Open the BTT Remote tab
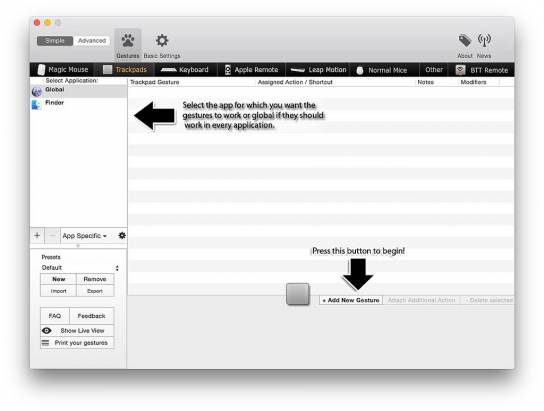This screenshot has height=411, width=544. coord(482,70)
